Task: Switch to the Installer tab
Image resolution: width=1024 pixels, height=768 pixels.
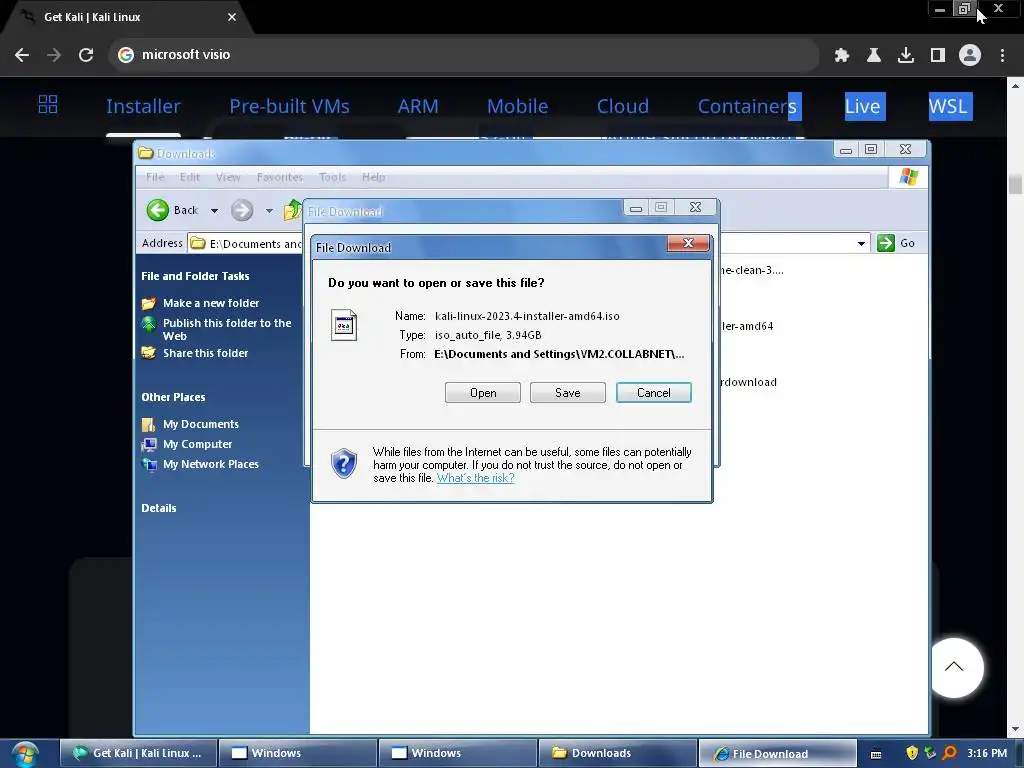Action: 143,106
